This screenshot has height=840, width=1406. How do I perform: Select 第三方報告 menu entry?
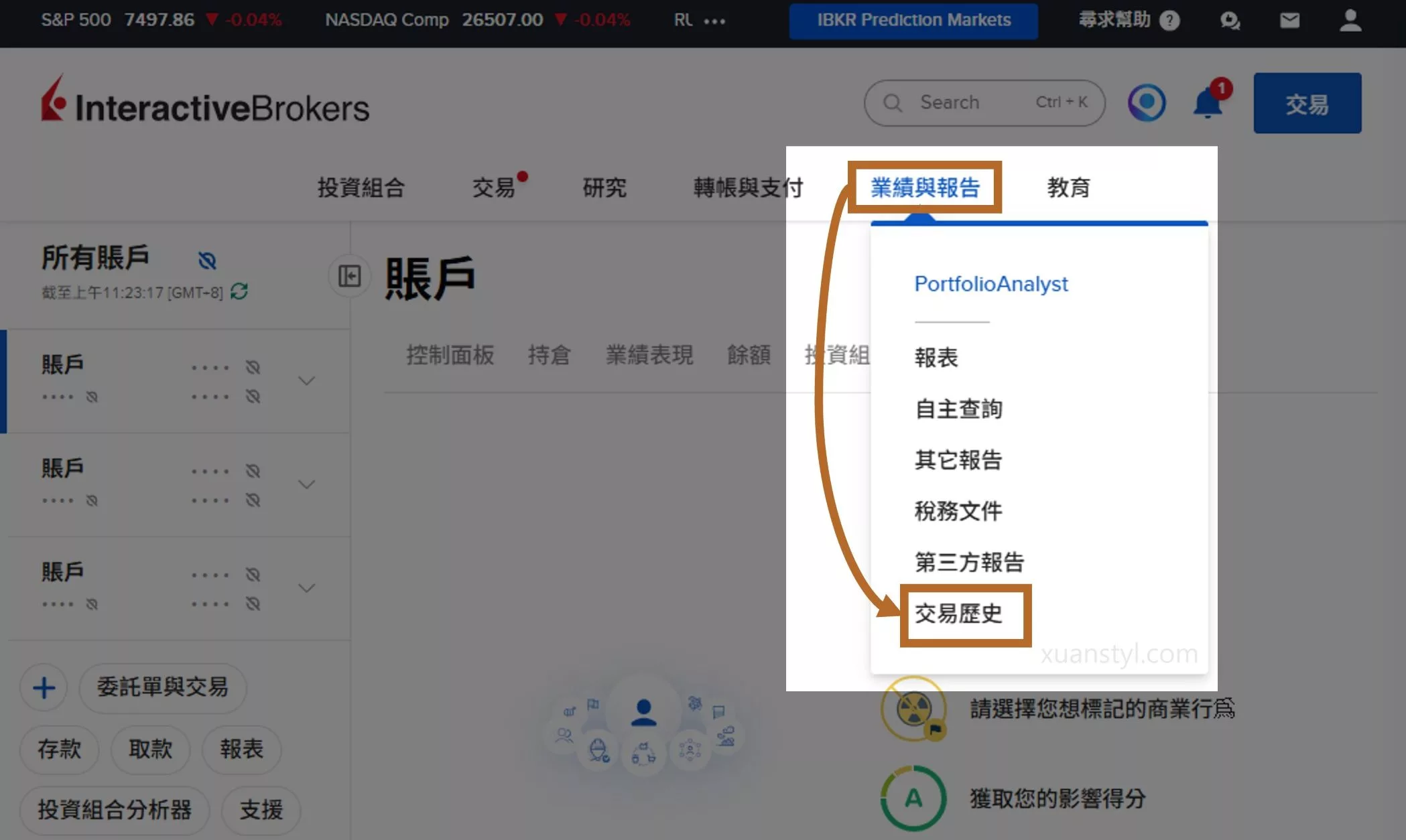tap(969, 562)
